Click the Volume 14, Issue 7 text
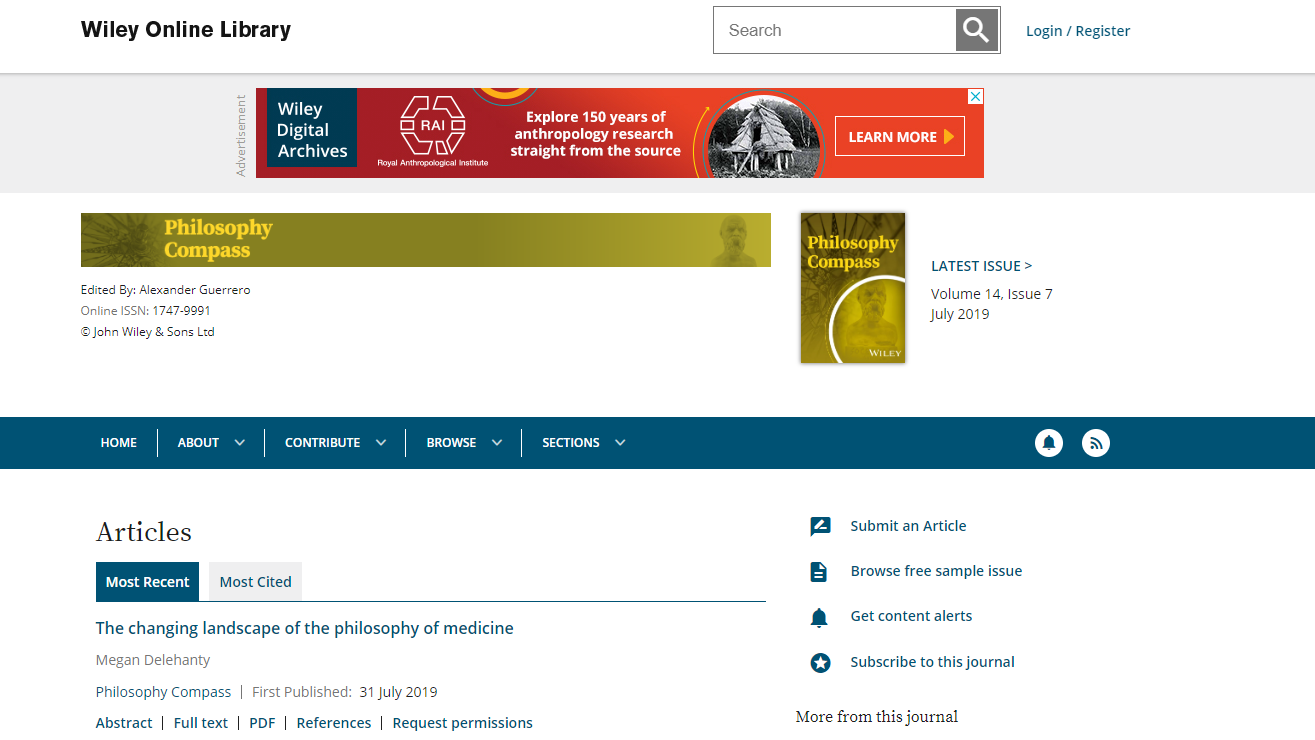This screenshot has height=740, width=1315. tap(992, 294)
